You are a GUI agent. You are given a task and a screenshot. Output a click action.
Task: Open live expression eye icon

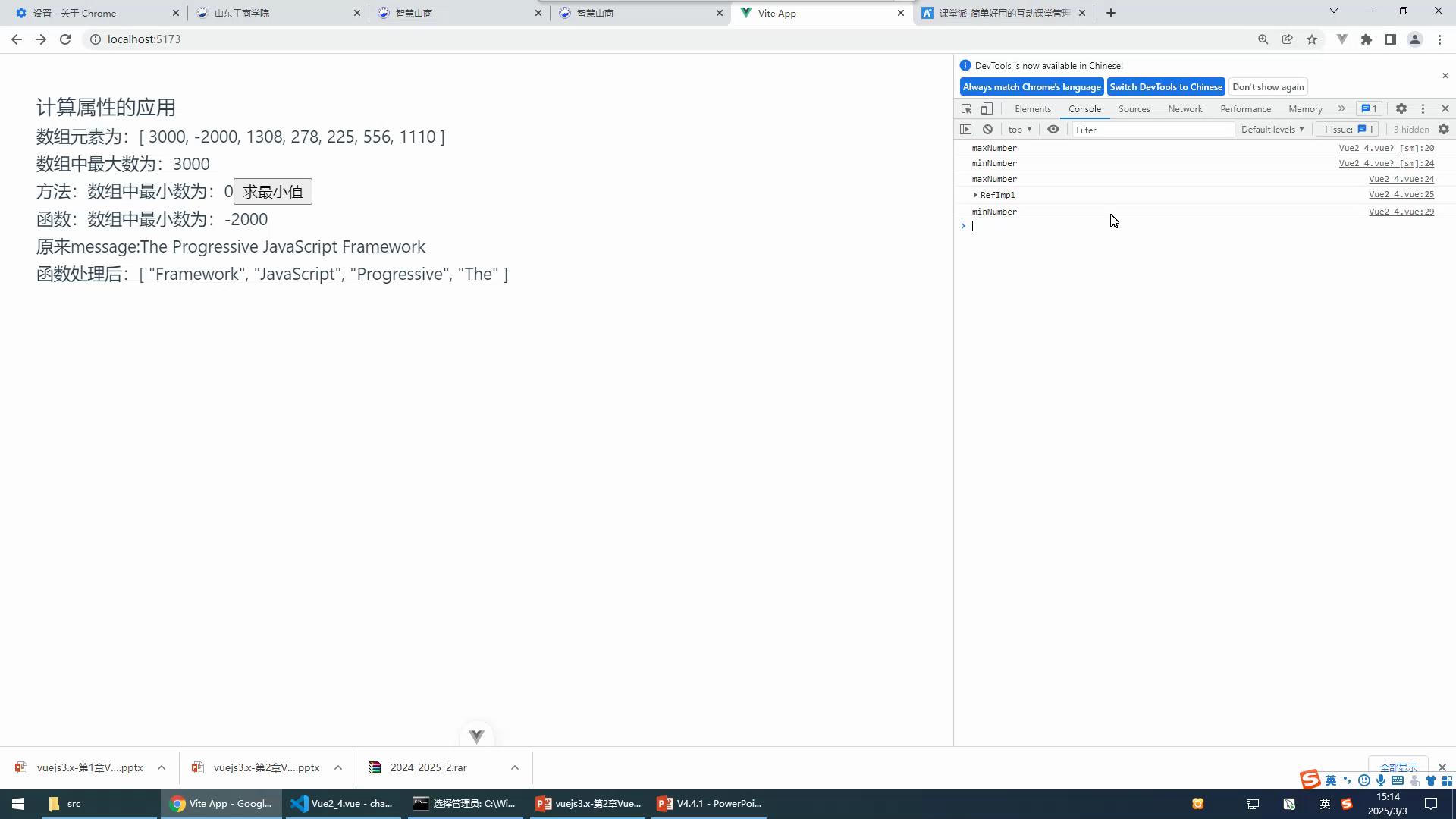[x=1053, y=130]
